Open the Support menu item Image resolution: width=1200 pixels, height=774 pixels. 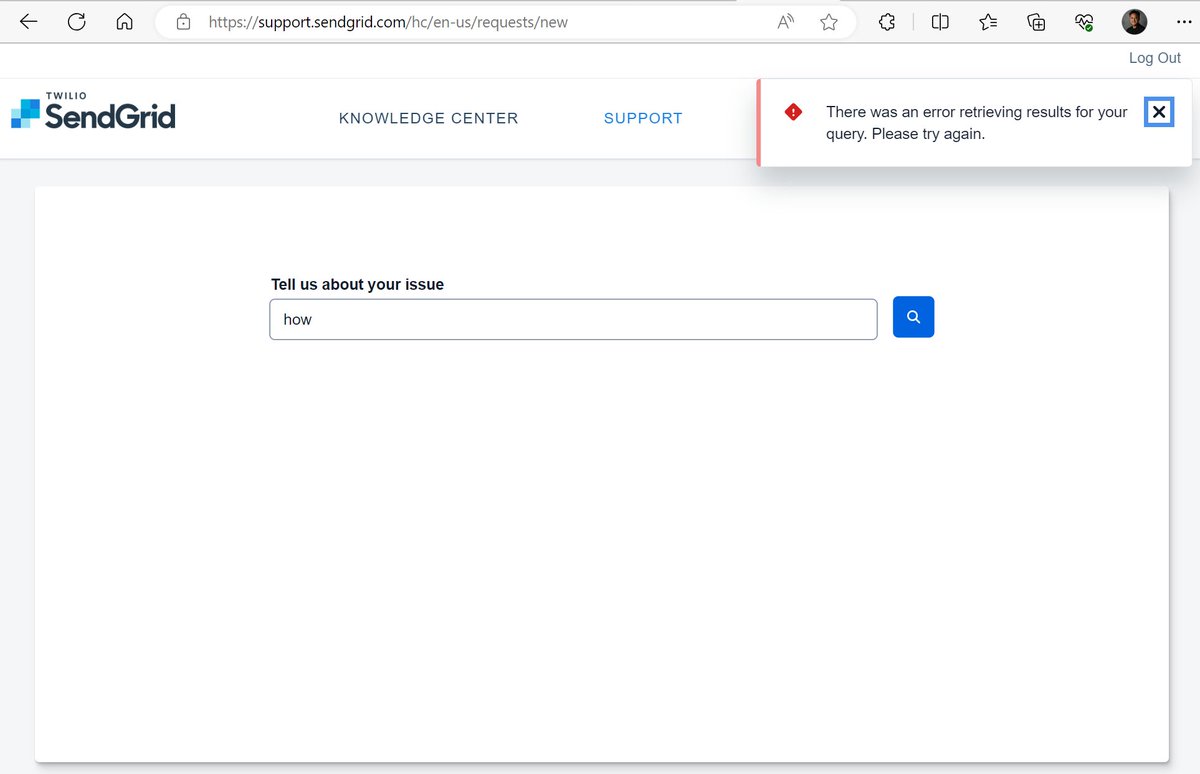coord(643,118)
